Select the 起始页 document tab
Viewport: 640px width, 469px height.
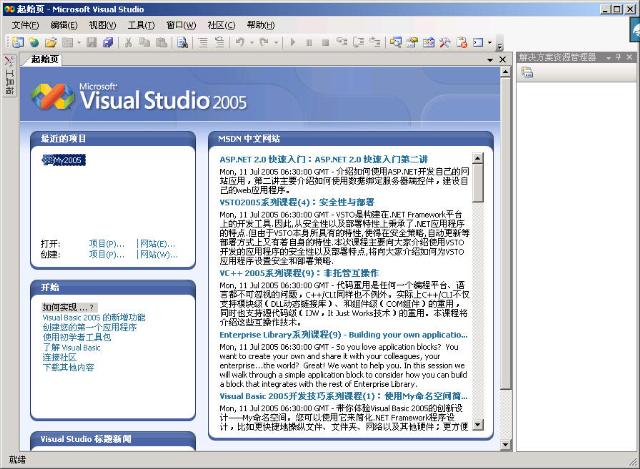click(45, 59)
